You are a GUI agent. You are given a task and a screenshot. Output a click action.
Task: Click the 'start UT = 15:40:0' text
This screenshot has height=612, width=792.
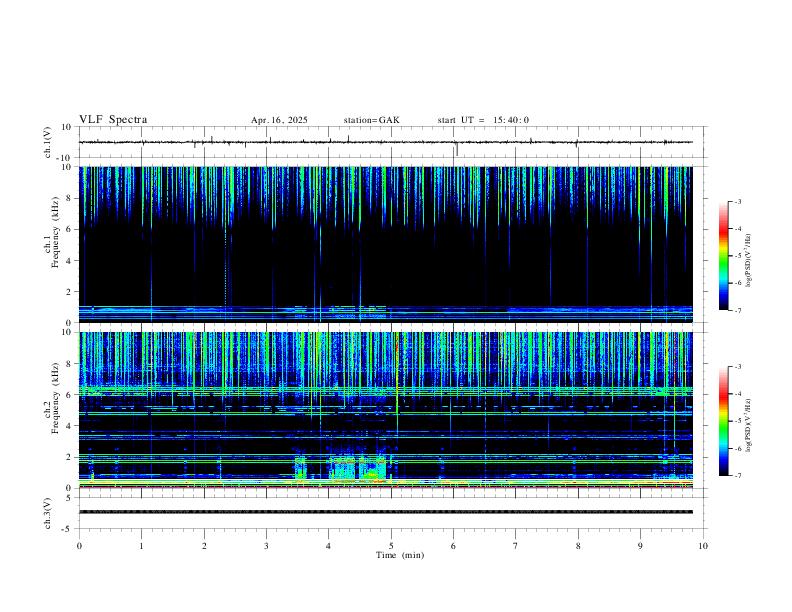point(483,120)
